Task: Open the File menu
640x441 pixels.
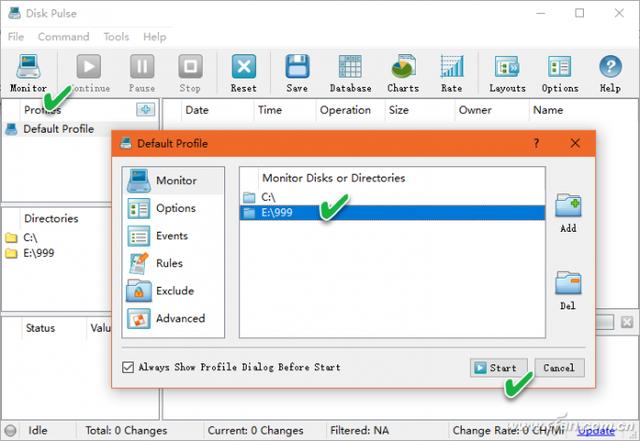Action: pos(16,37)
